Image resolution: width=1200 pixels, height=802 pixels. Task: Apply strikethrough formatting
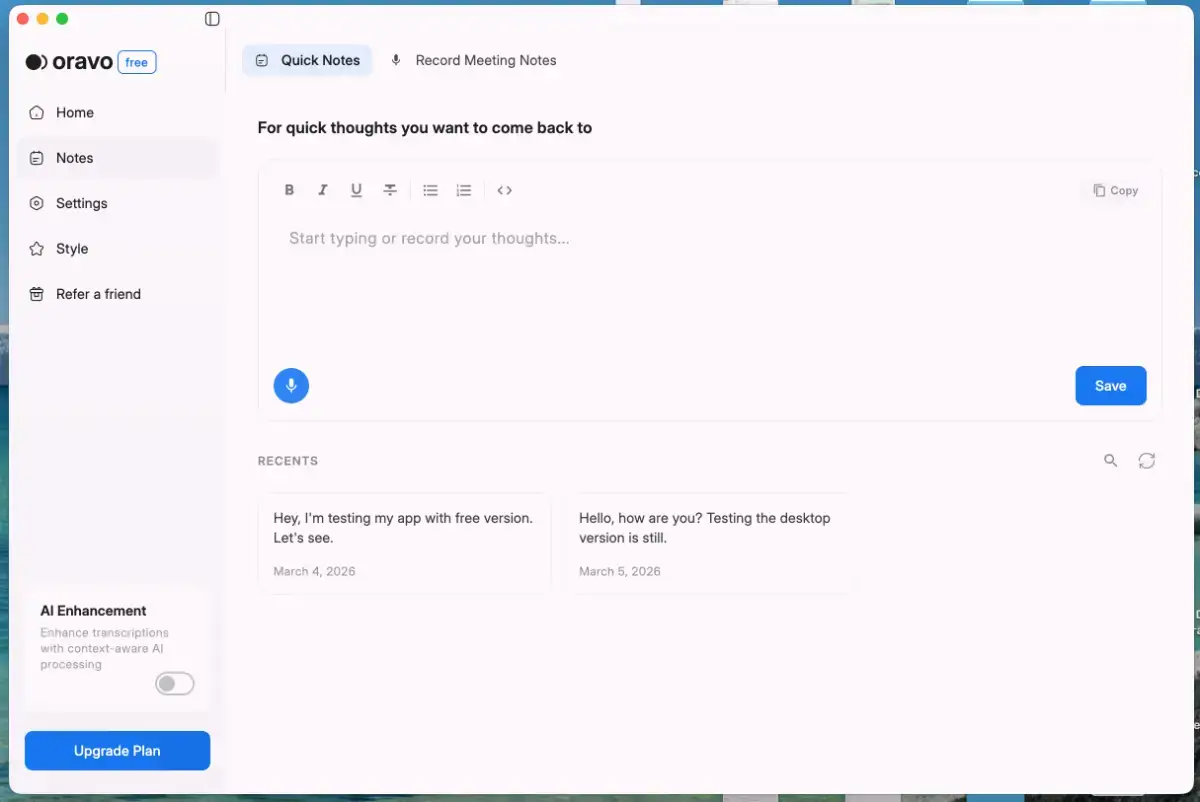click(x=390, y=190)
